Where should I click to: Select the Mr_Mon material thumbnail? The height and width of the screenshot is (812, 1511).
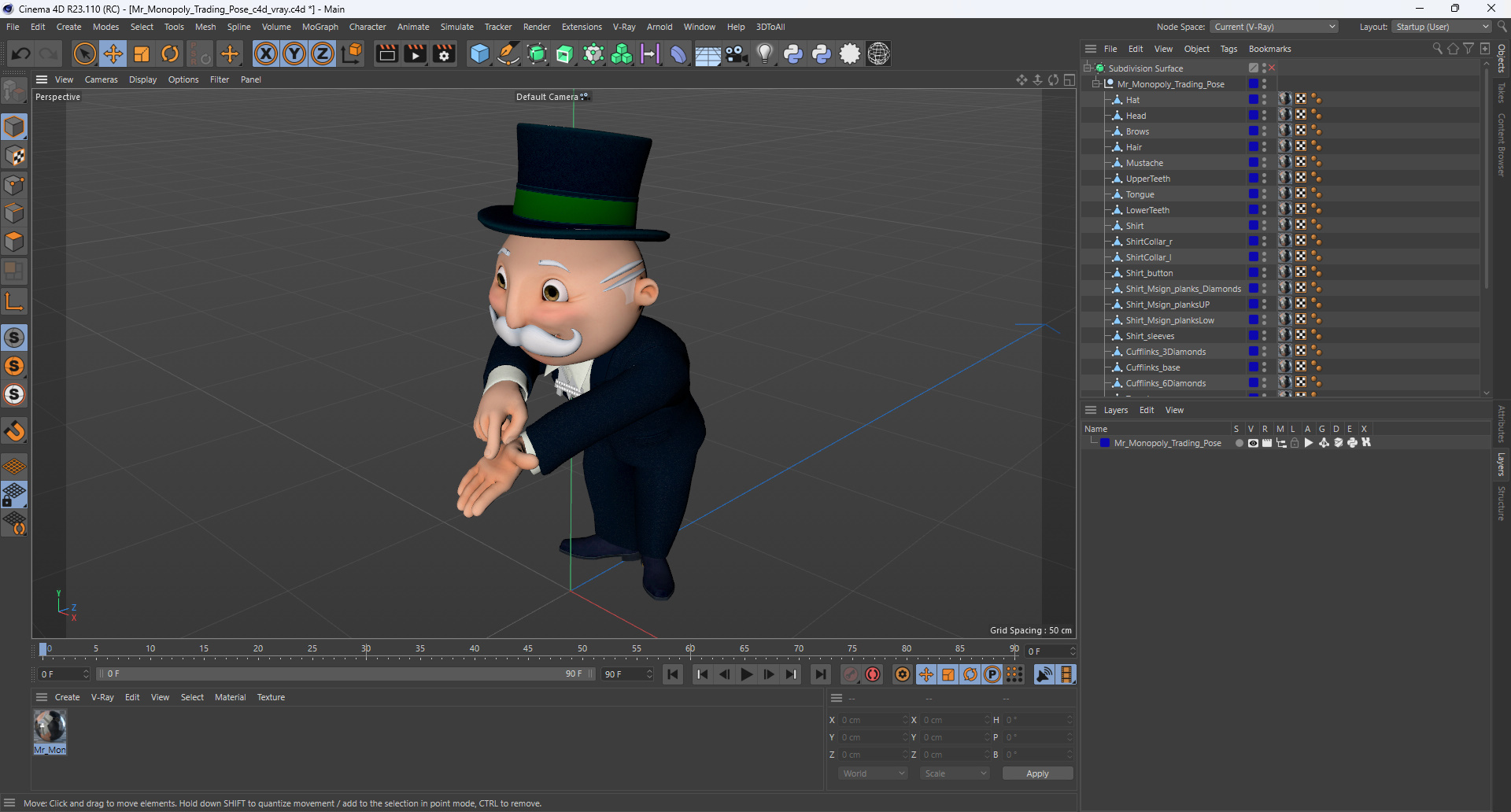pos(50,726)
